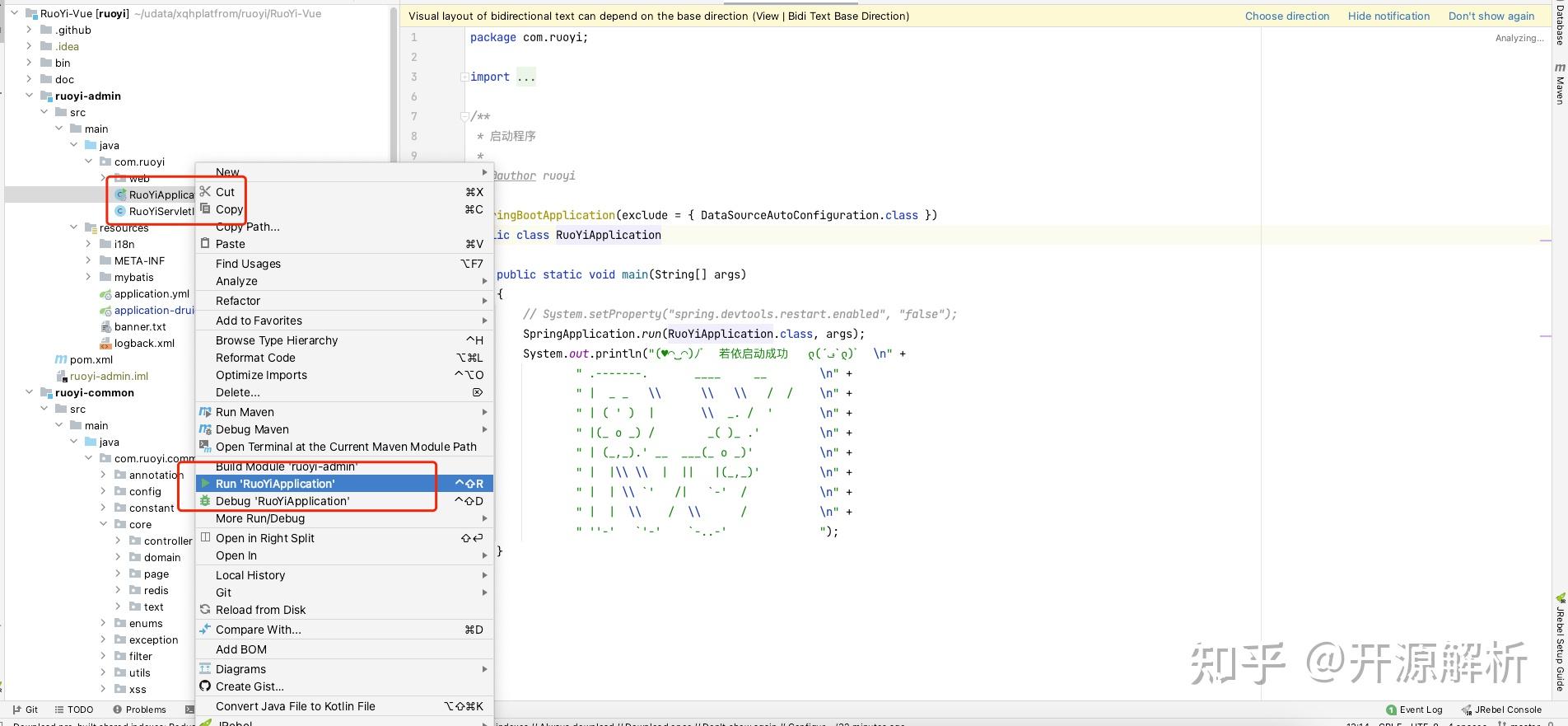This screenshot has height=726, width=1568.
Task: Collapse the ruoyi-common module node
Action: point(29,392)
